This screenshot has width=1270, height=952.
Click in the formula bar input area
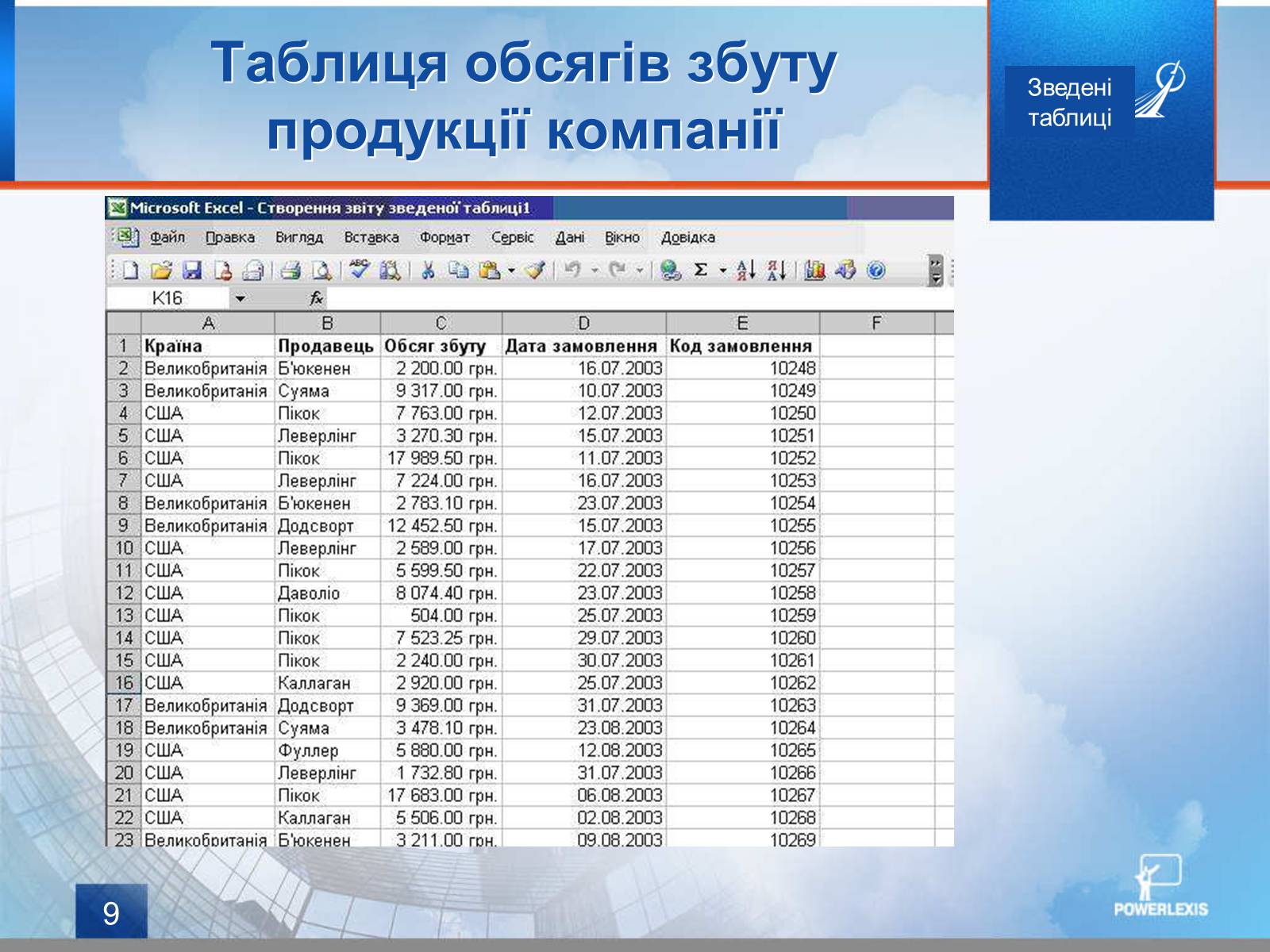(x=639, y=299)
